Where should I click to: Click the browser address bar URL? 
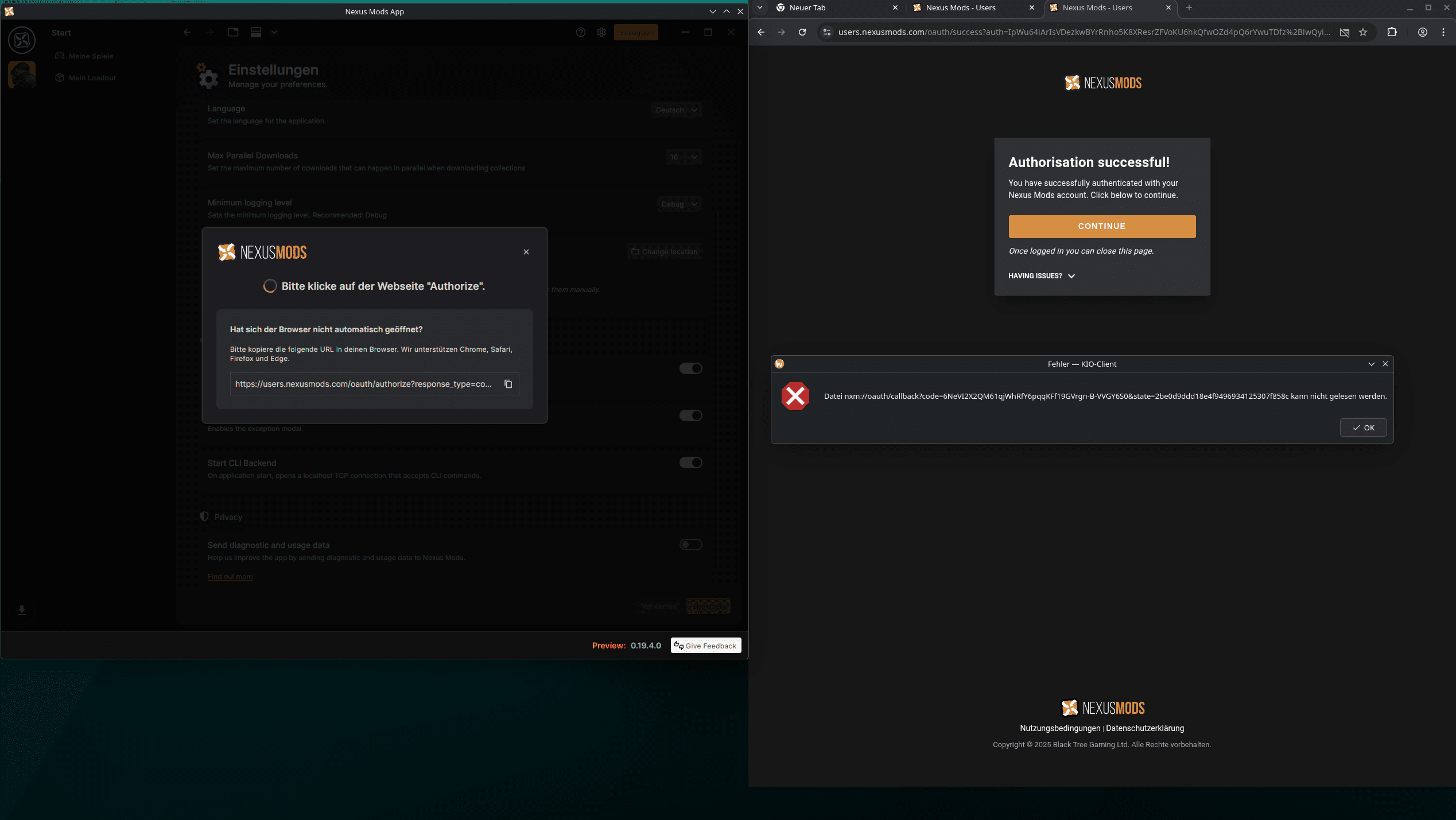[1082, 32]
